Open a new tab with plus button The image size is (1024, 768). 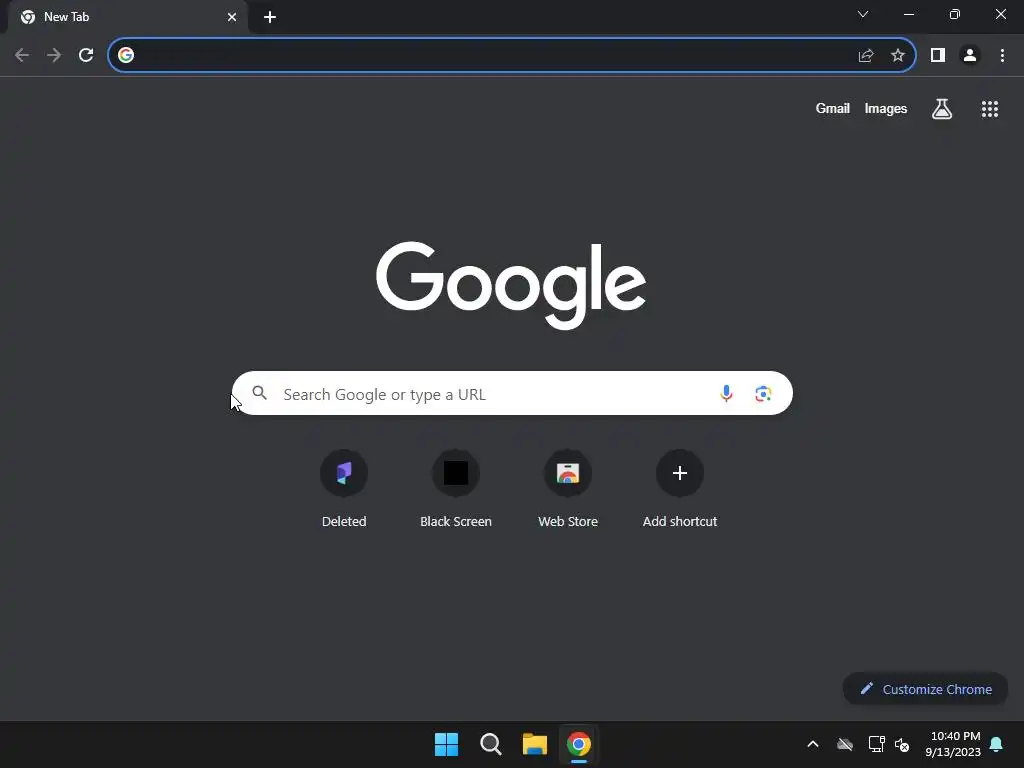click(x=270, y=17)
